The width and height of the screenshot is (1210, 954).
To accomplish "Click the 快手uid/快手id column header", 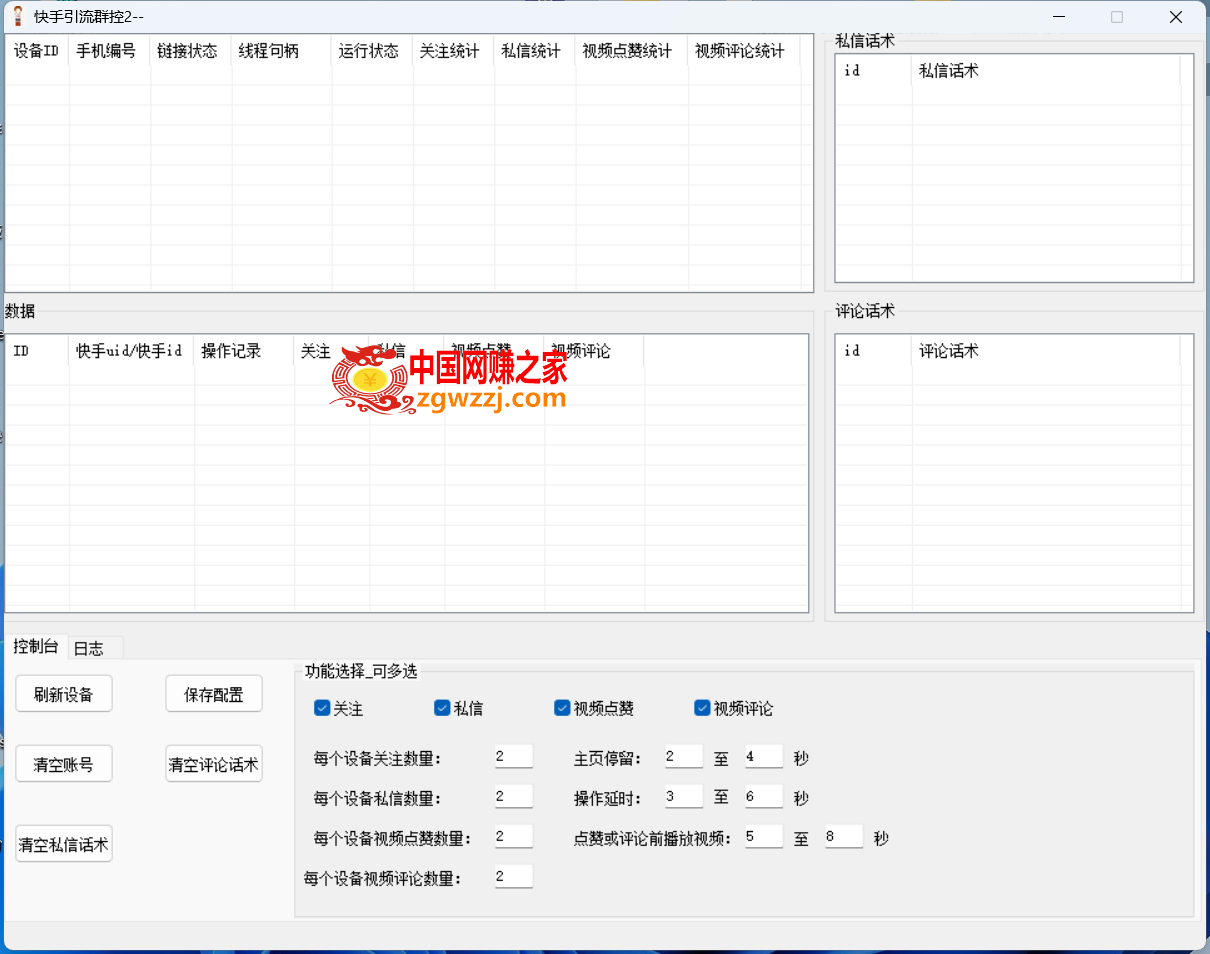I will click(x=131, y=351).
